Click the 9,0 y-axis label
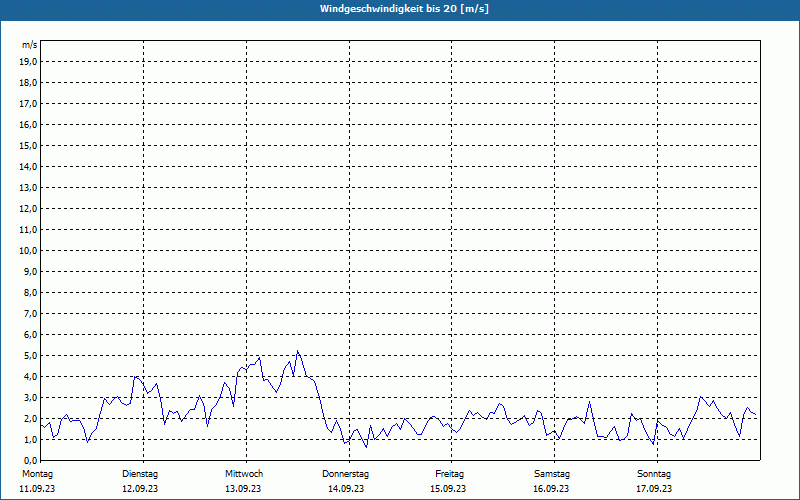This screenshot has width=800, height=500. click(x=30, y=271)
